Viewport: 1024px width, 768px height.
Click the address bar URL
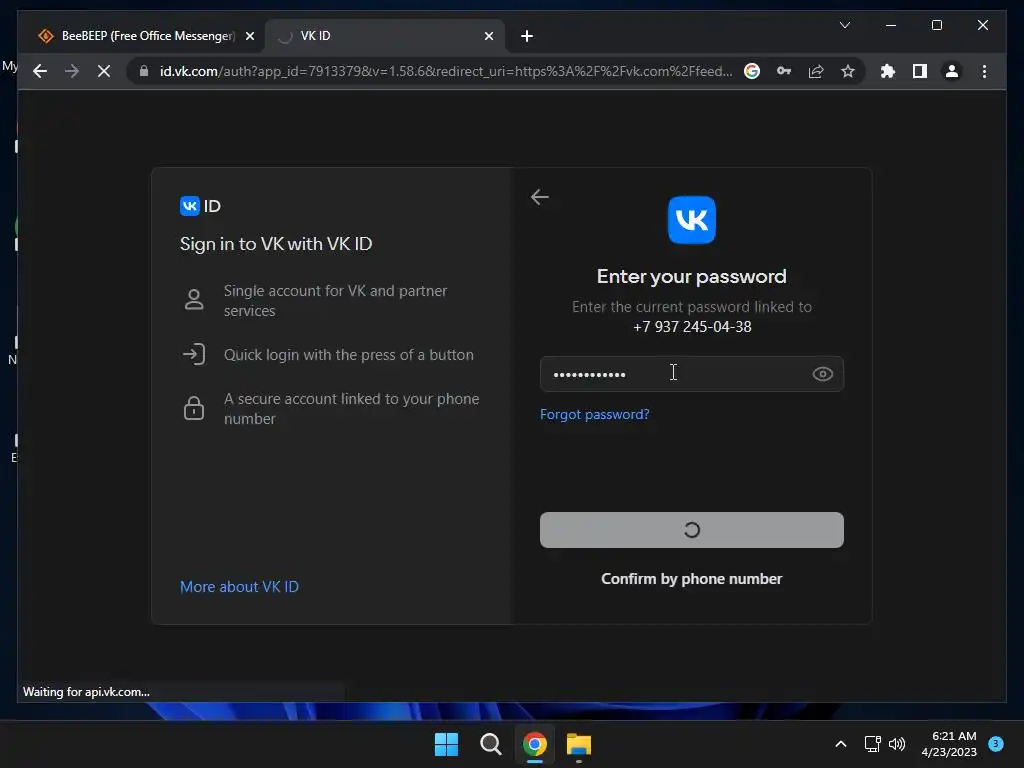click(446, 71)
